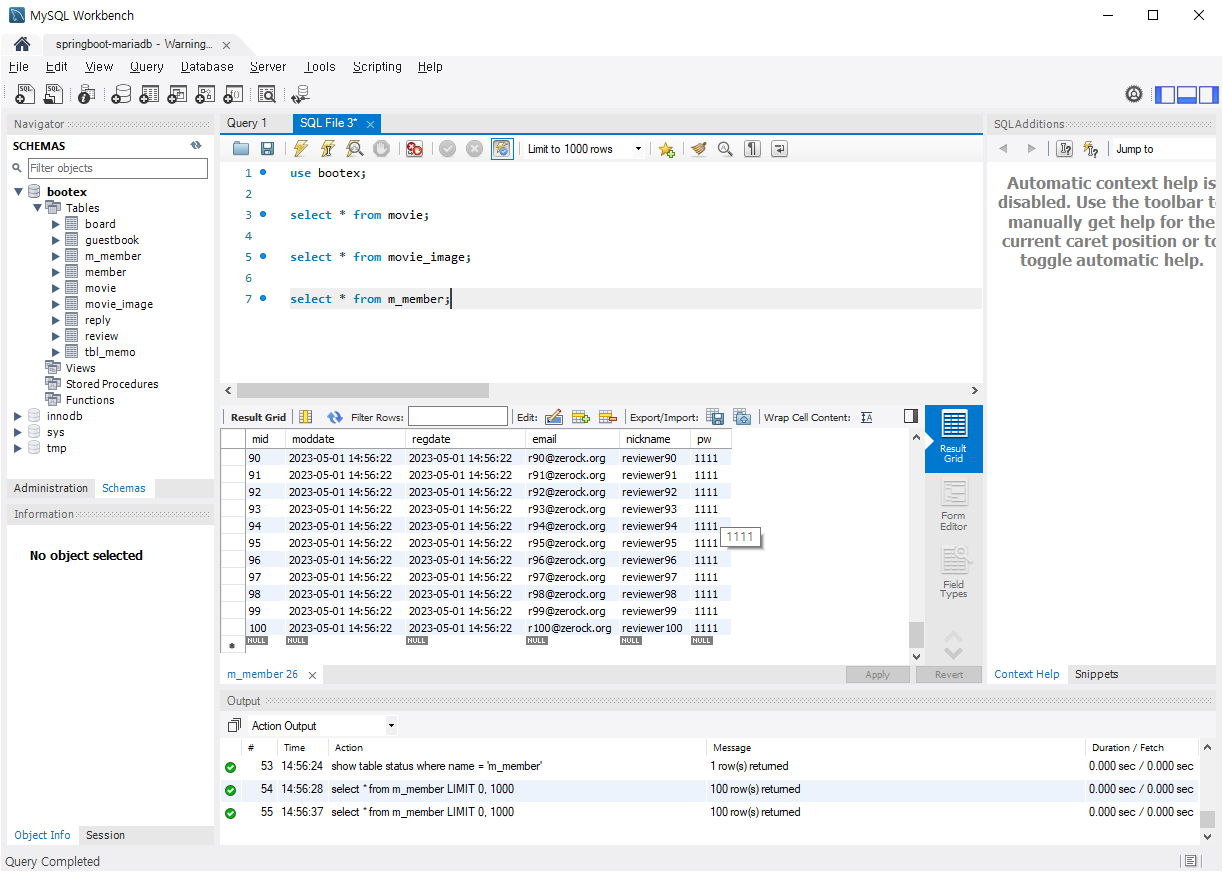Open find panel magnifier icon

click(x=725, y=149)
